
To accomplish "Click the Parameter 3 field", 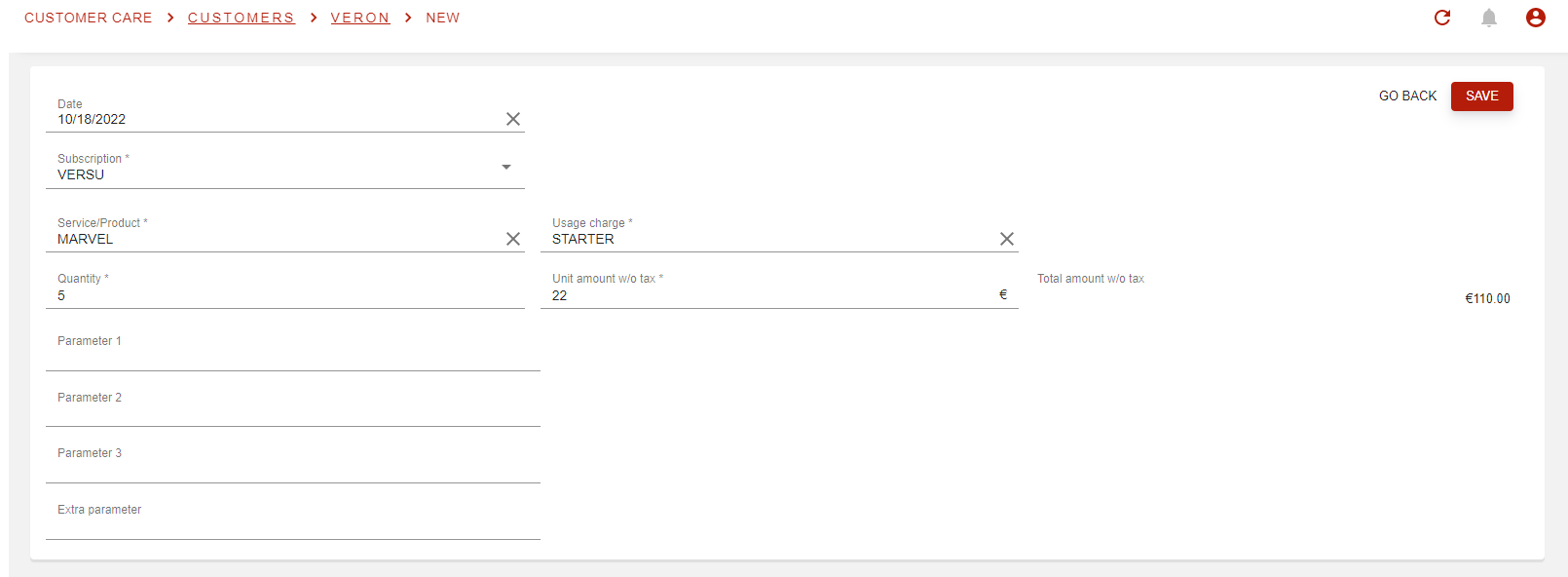I will tap(293, 463).
